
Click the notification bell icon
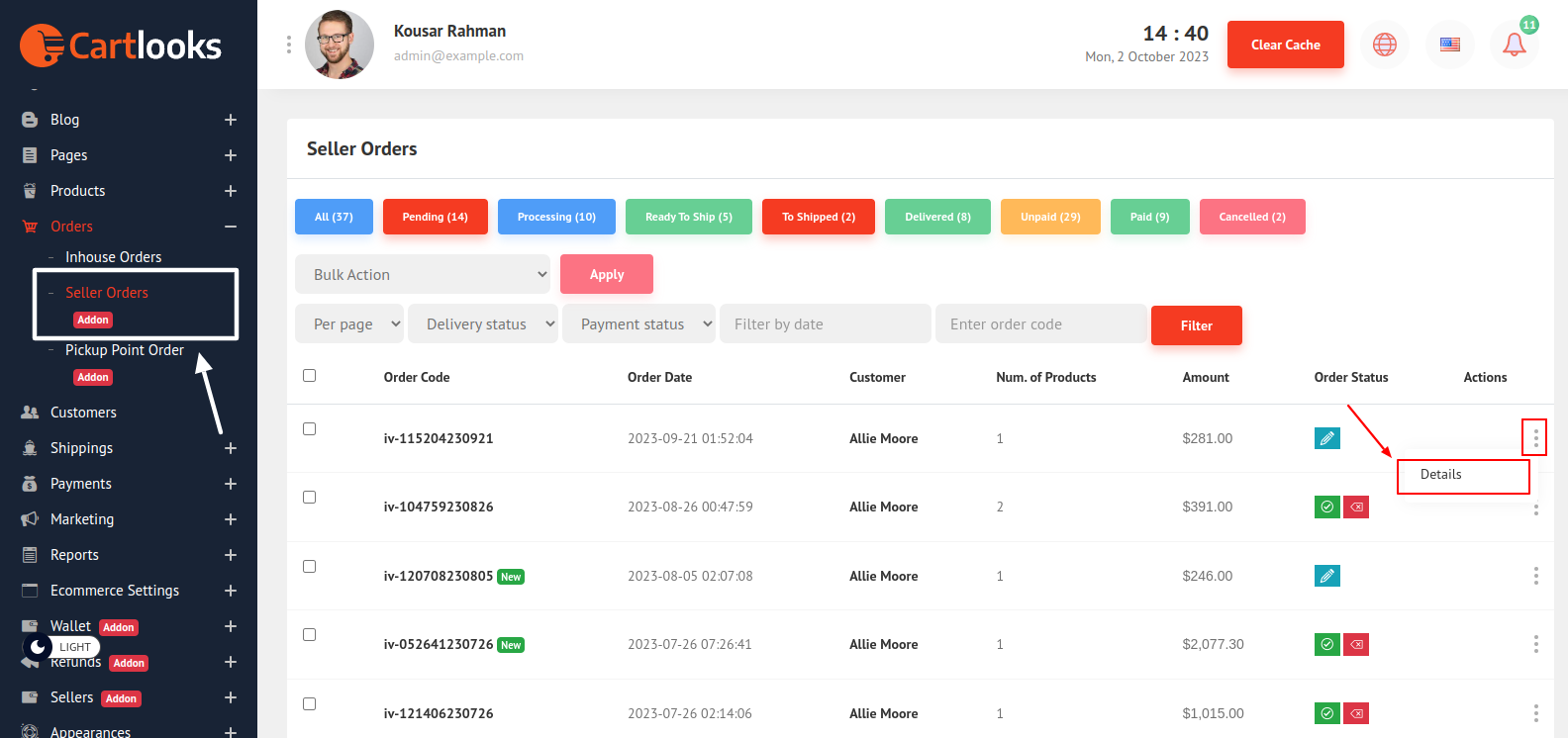tap(1514, 45)
